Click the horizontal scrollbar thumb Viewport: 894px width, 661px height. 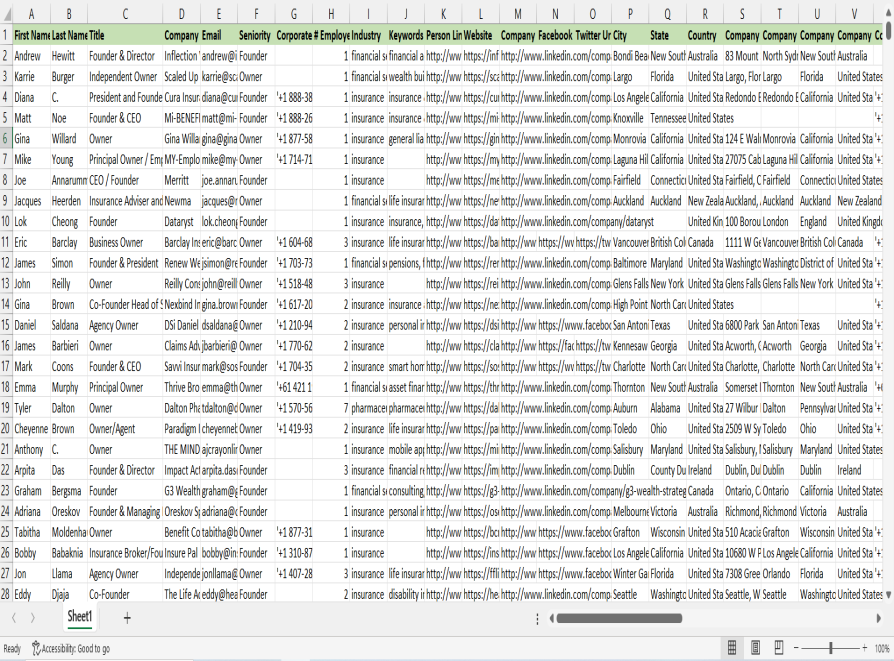coord(619,618)
